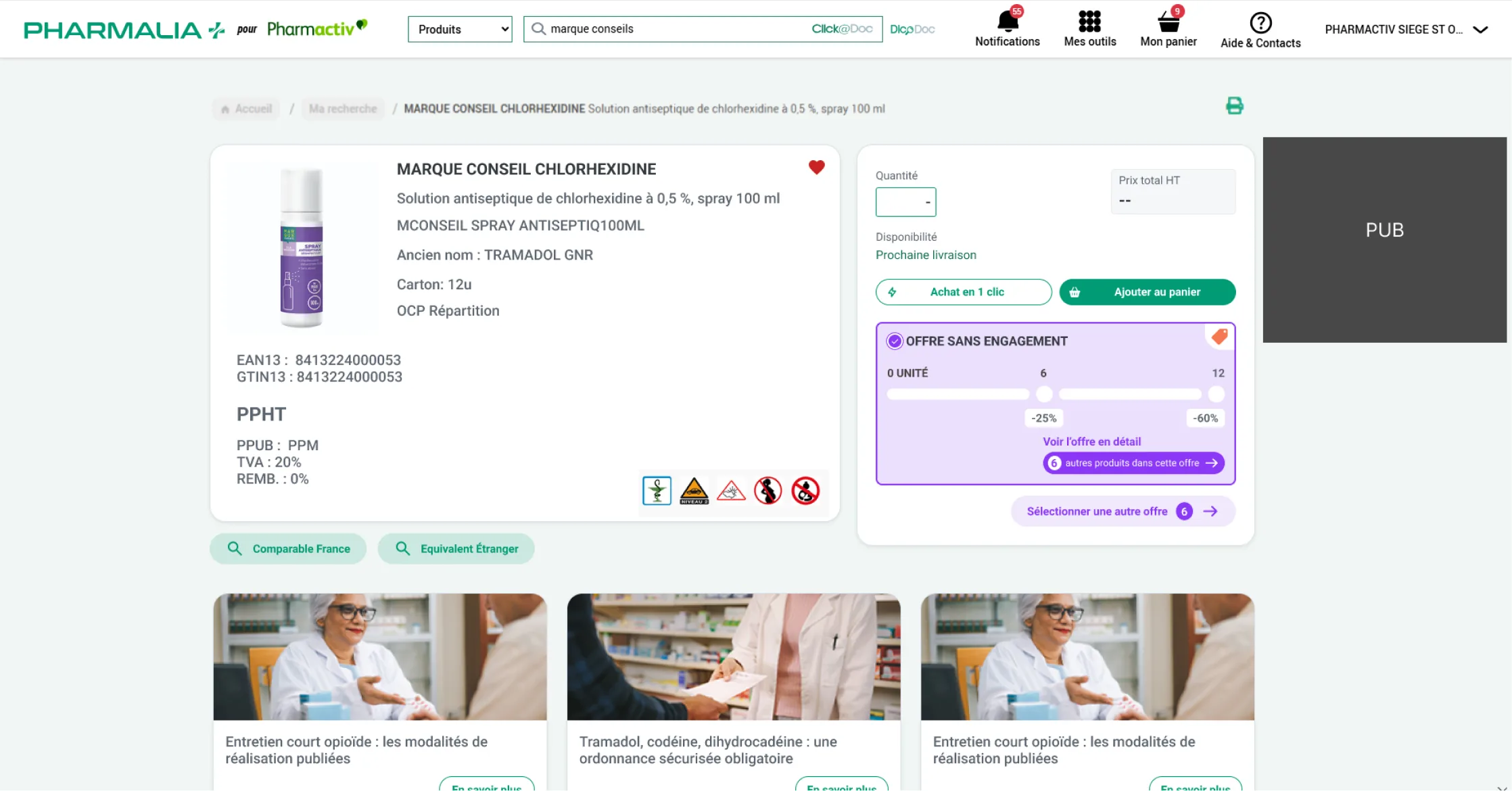Click the printer icon to print

click(x=1235, y=105)
